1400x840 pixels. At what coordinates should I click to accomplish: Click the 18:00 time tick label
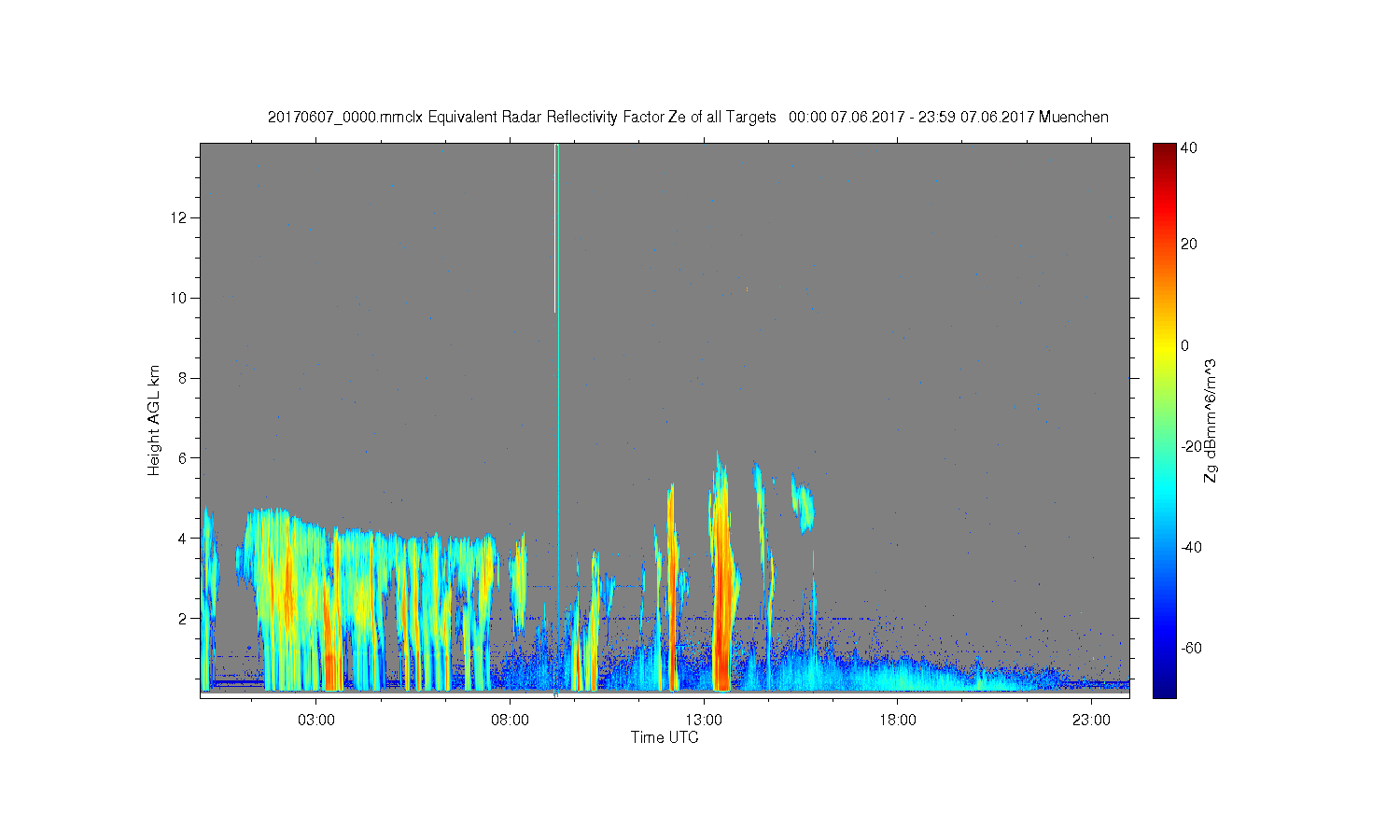897,721
